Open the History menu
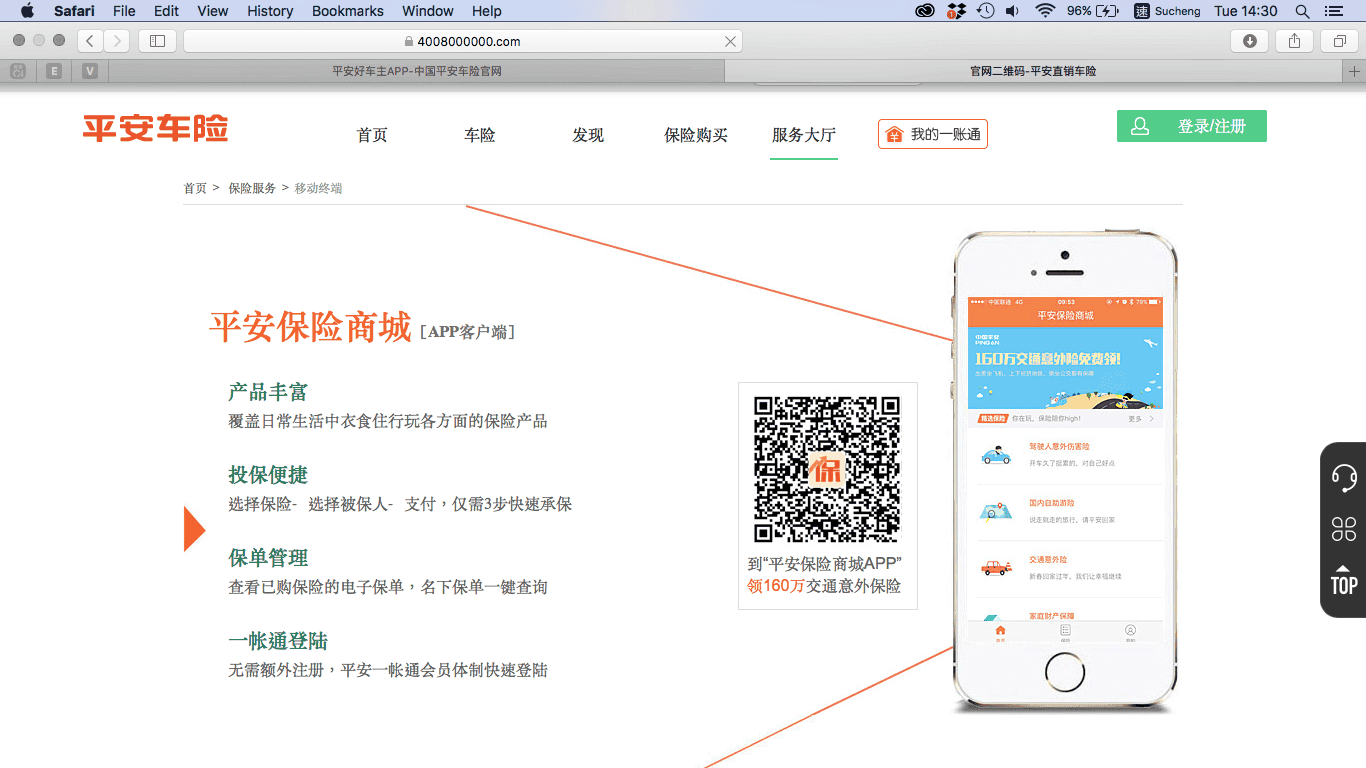 pyautogui.click(x=270, y=11)
